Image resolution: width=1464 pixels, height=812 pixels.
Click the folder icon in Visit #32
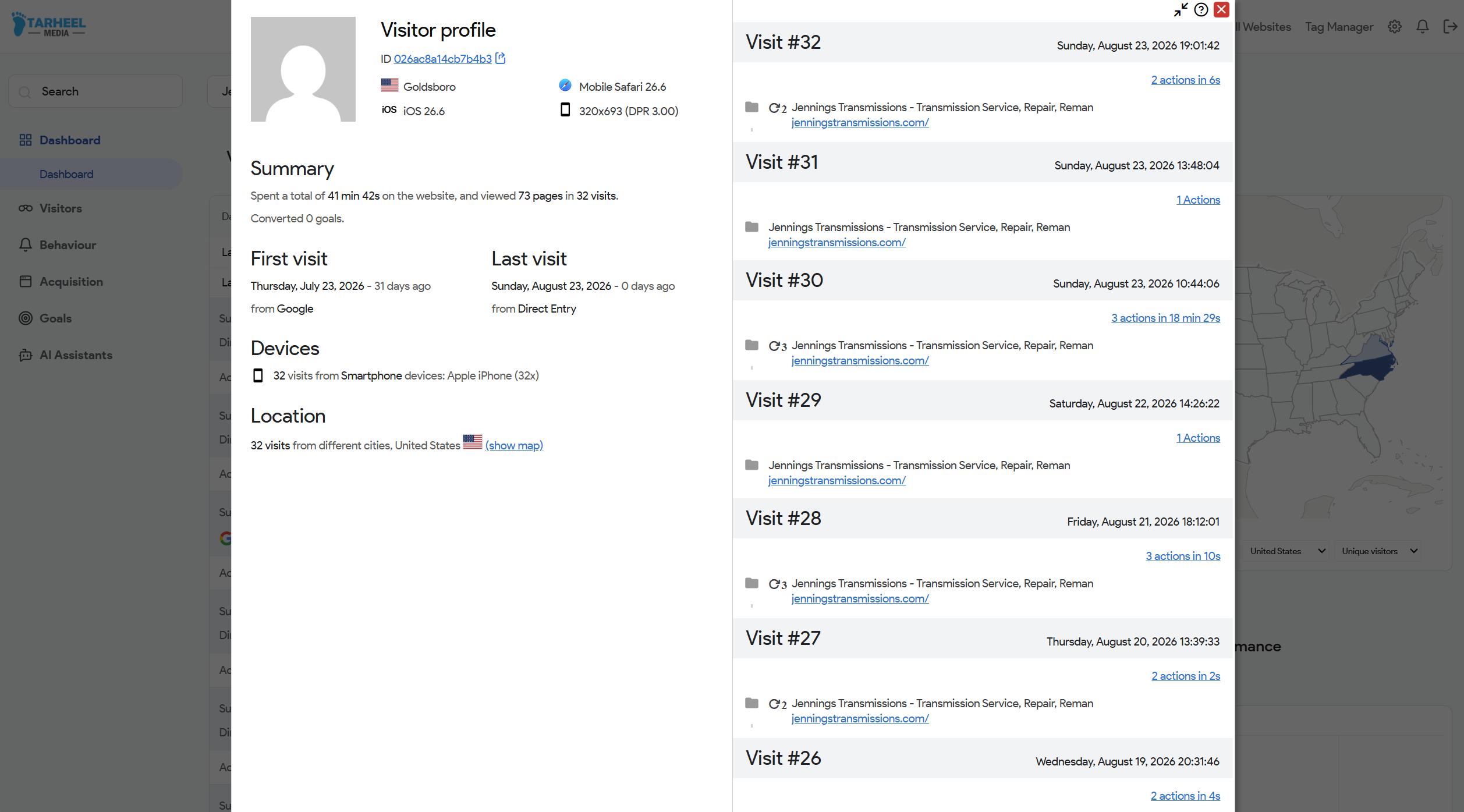[752, 107]
